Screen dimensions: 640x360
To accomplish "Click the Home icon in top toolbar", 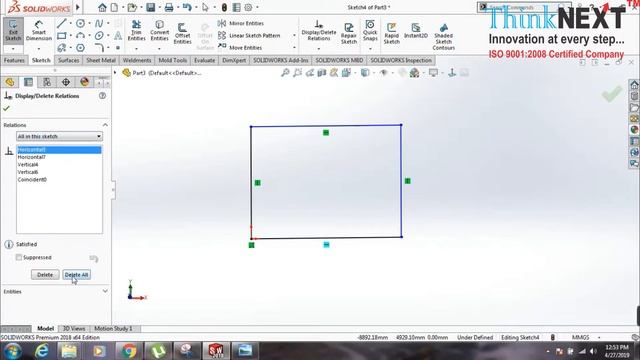I will coord(102,7).
